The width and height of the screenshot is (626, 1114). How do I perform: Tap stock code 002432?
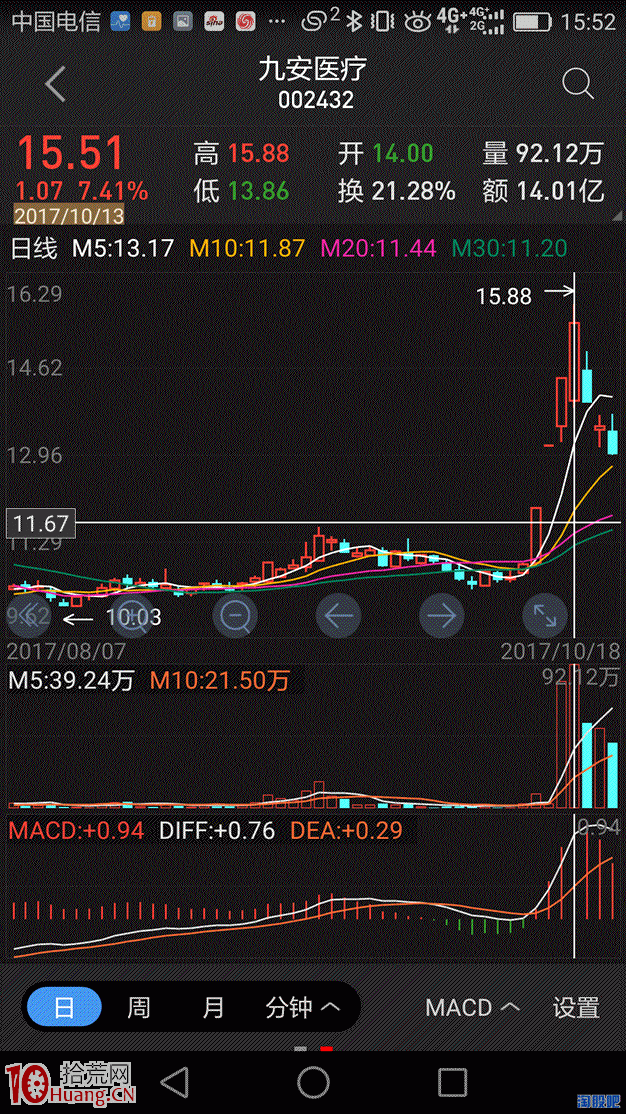(x=315, y=100)
